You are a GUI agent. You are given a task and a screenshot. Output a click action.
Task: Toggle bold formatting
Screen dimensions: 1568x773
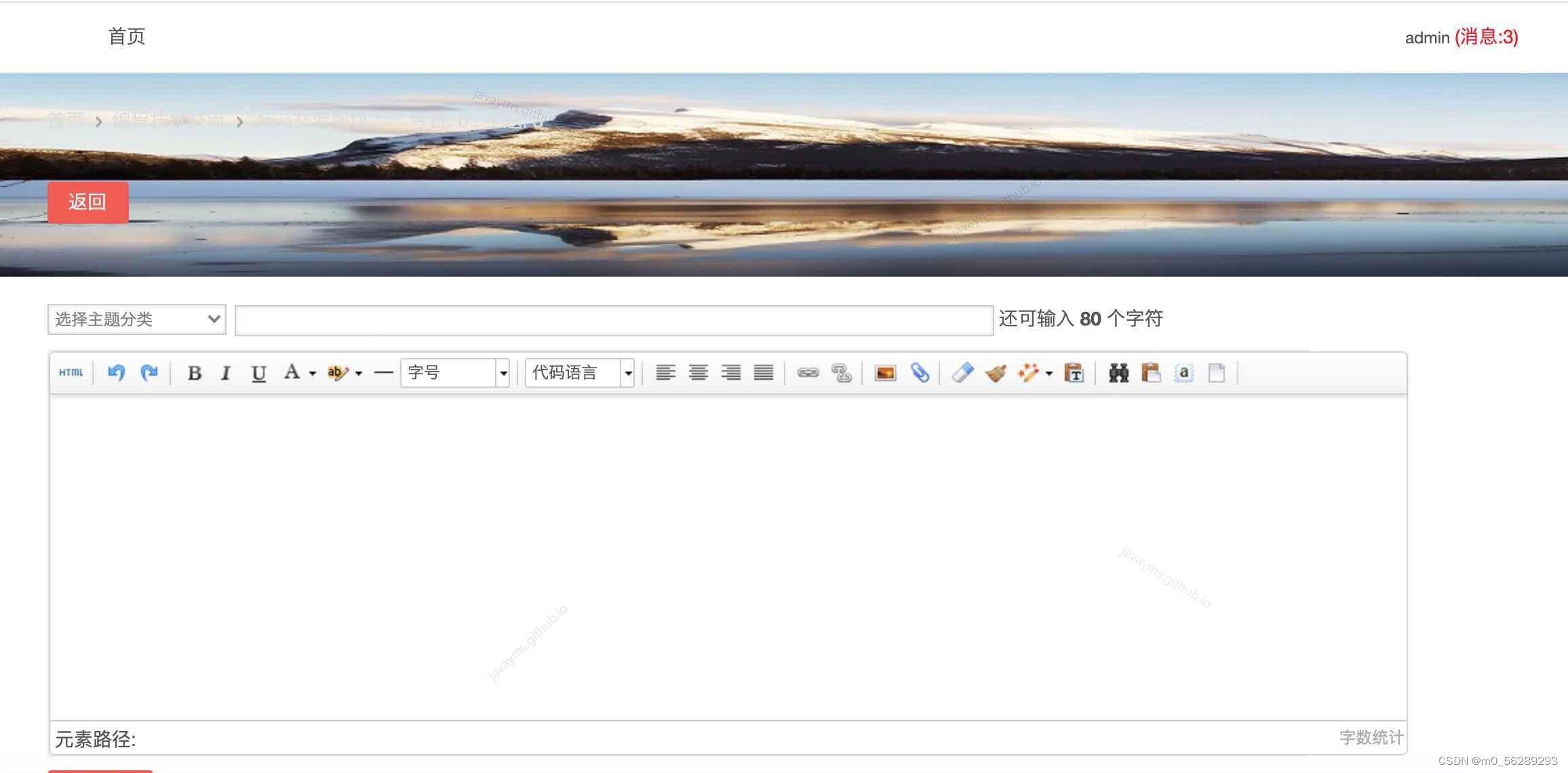point(194,373)
